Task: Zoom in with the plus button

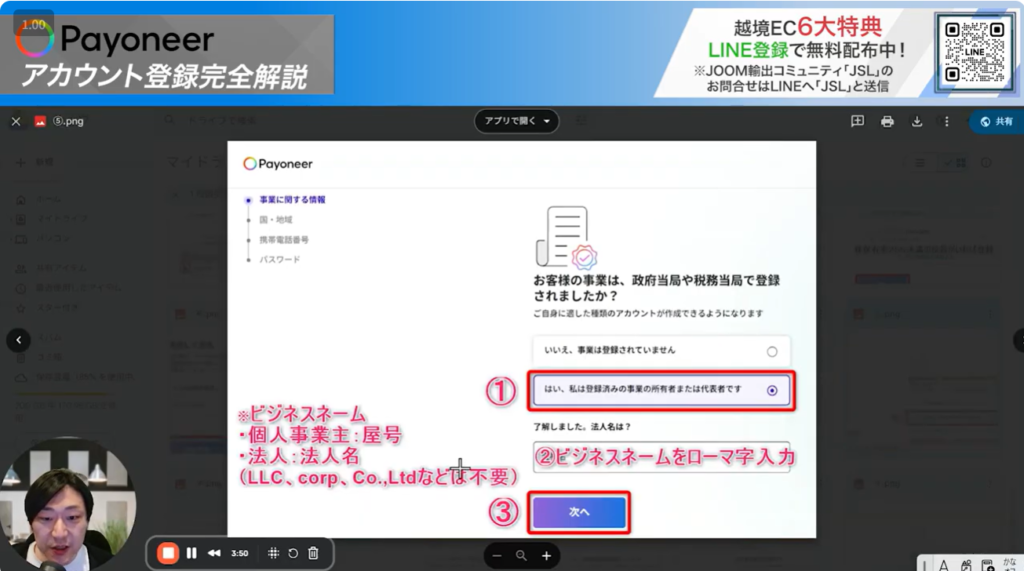Action: pos(546,556)
